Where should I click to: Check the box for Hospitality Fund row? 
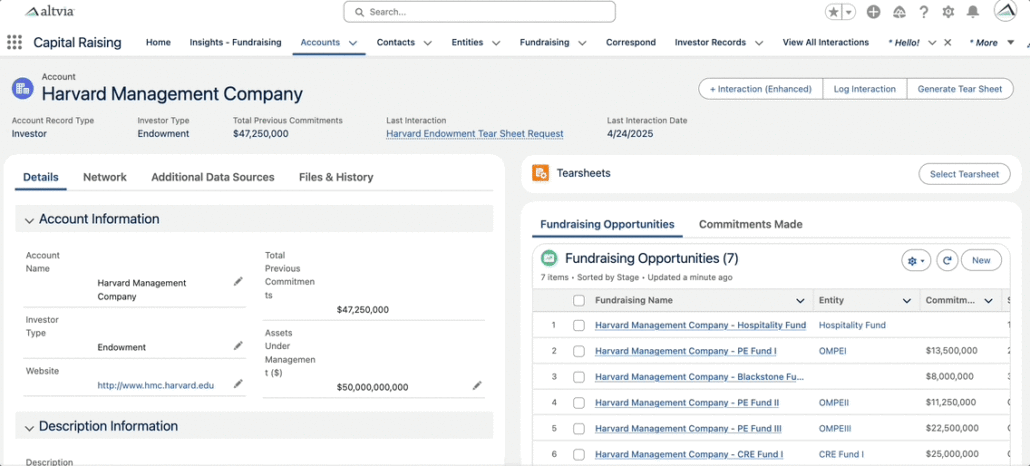click(x=579, y=325)
